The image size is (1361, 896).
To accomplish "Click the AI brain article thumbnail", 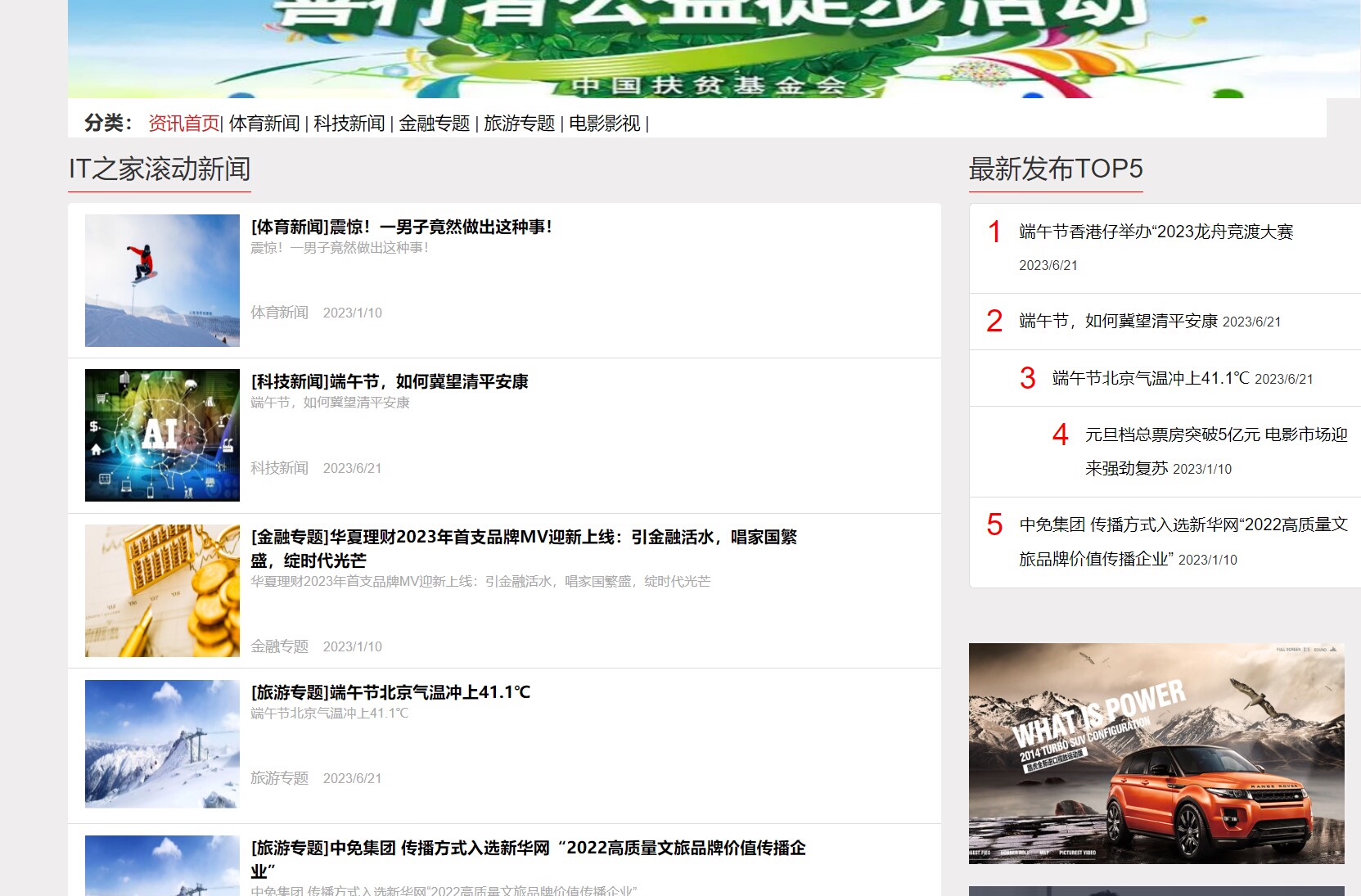I will point(162,435).
